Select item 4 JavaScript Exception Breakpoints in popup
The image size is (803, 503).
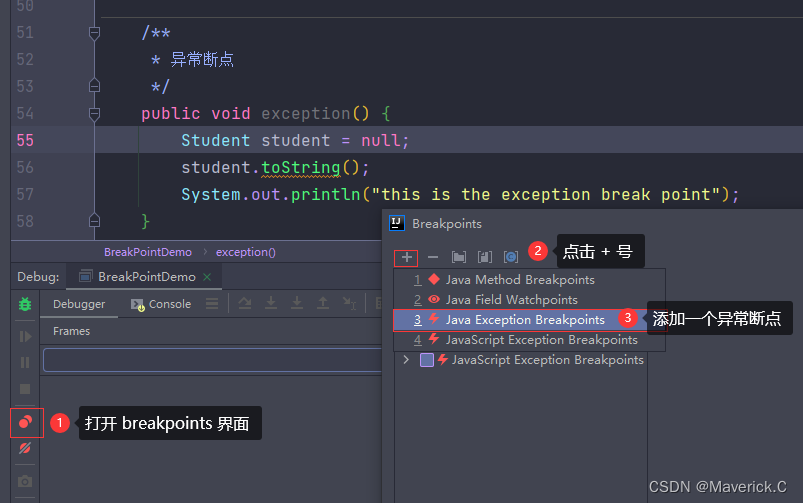click(530, 340)
